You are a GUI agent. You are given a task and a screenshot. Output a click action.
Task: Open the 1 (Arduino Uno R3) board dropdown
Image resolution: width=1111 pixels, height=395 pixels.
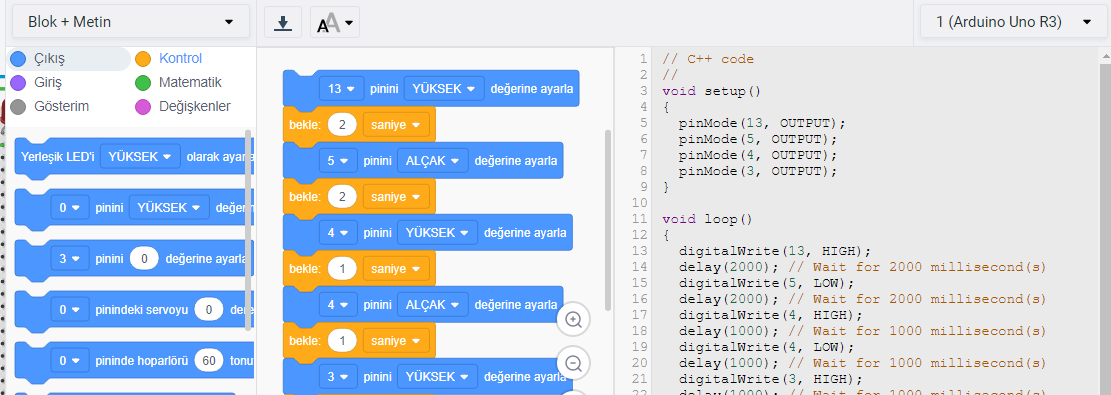pos(1013,22)
